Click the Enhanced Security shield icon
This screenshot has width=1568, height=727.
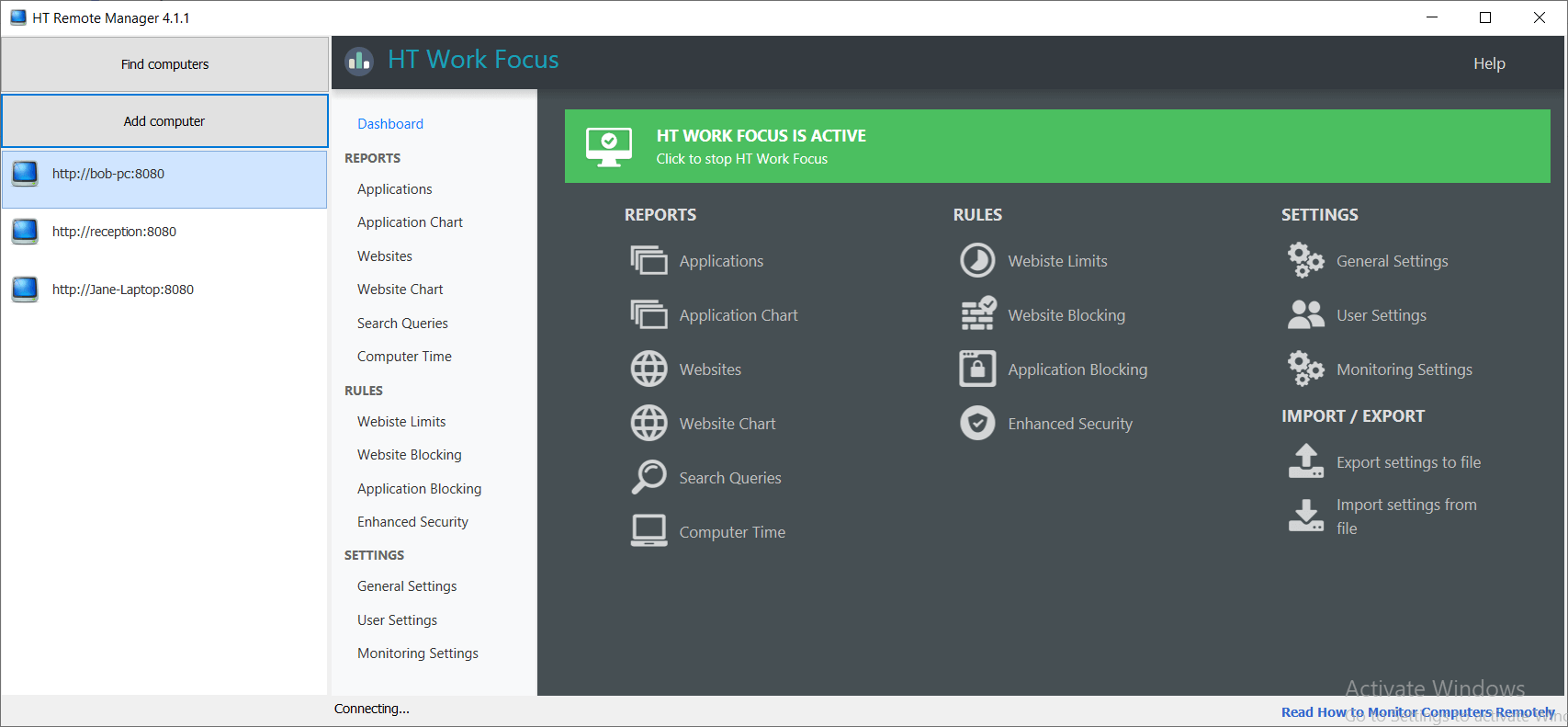977,424
